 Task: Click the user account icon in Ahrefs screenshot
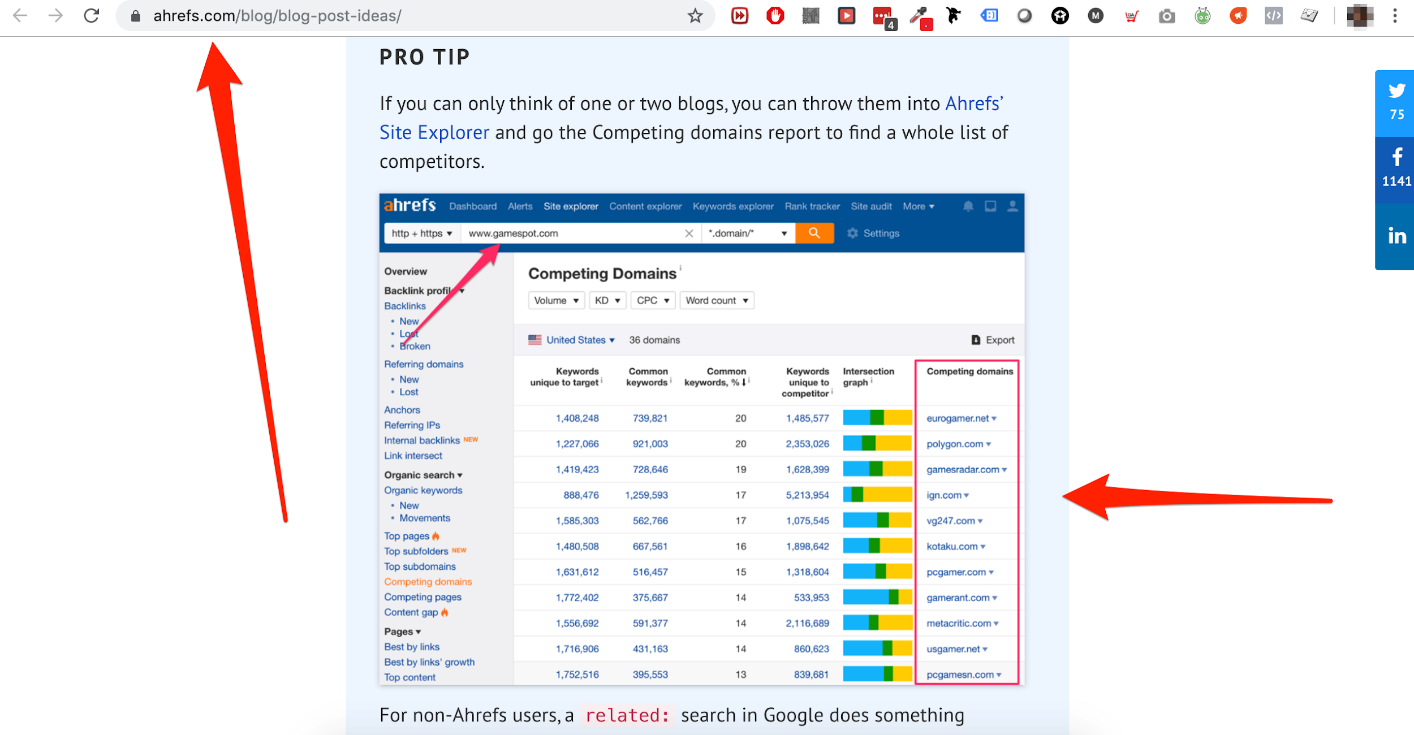click(1012, 206)
